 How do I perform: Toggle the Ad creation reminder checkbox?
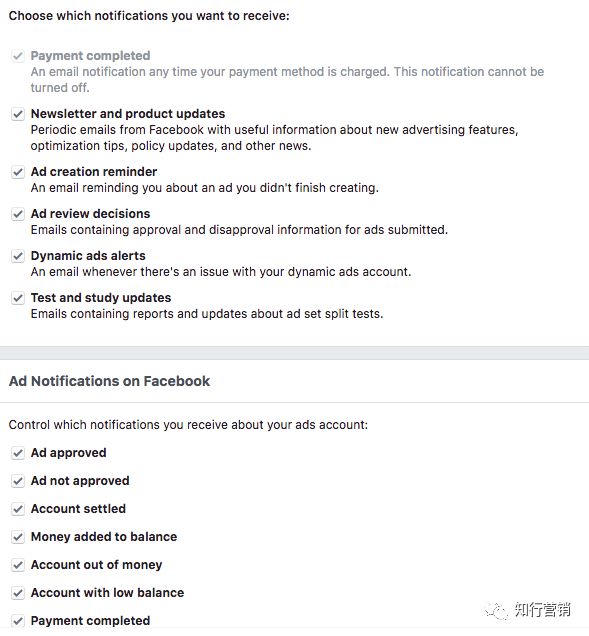(x=18, y=172)
